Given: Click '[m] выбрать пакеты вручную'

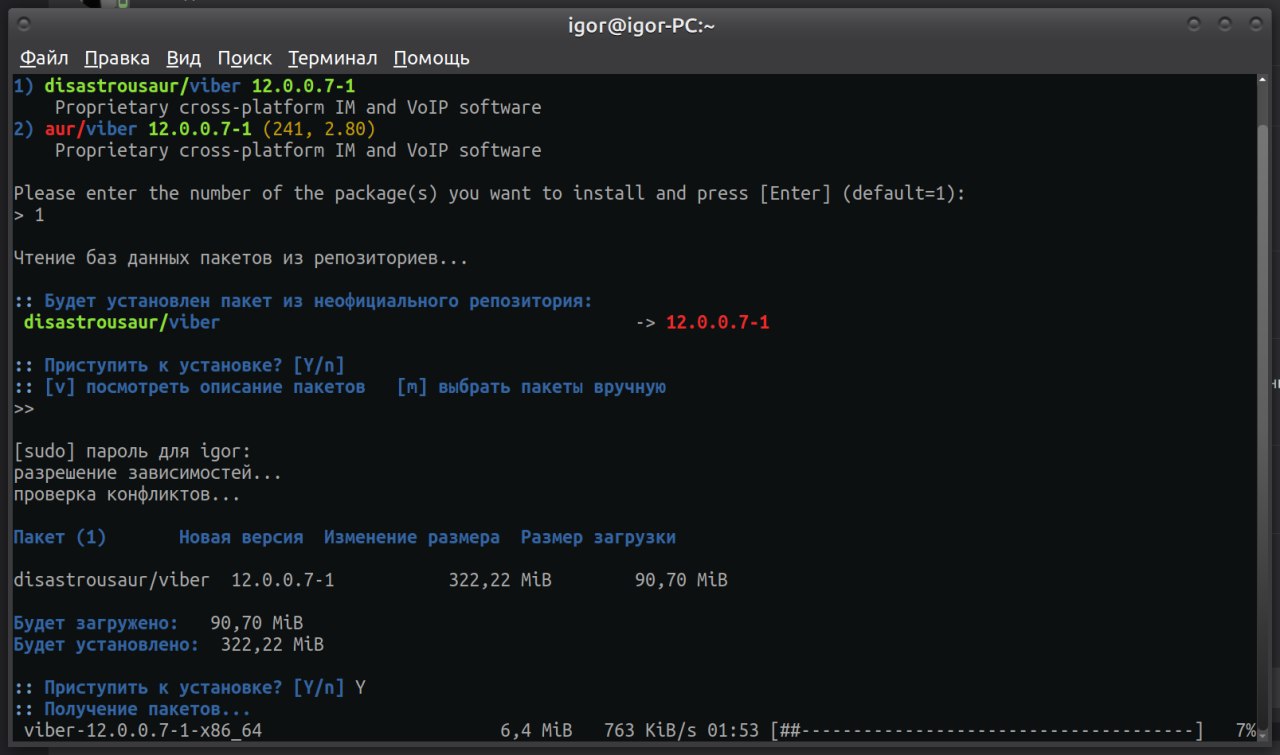Looking at the screenshot, I should (531, 387).
